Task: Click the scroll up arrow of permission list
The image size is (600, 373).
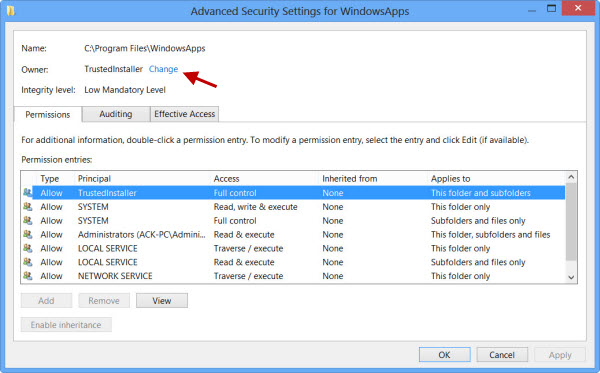Action: pyautogui.click(x=571, y=177)
